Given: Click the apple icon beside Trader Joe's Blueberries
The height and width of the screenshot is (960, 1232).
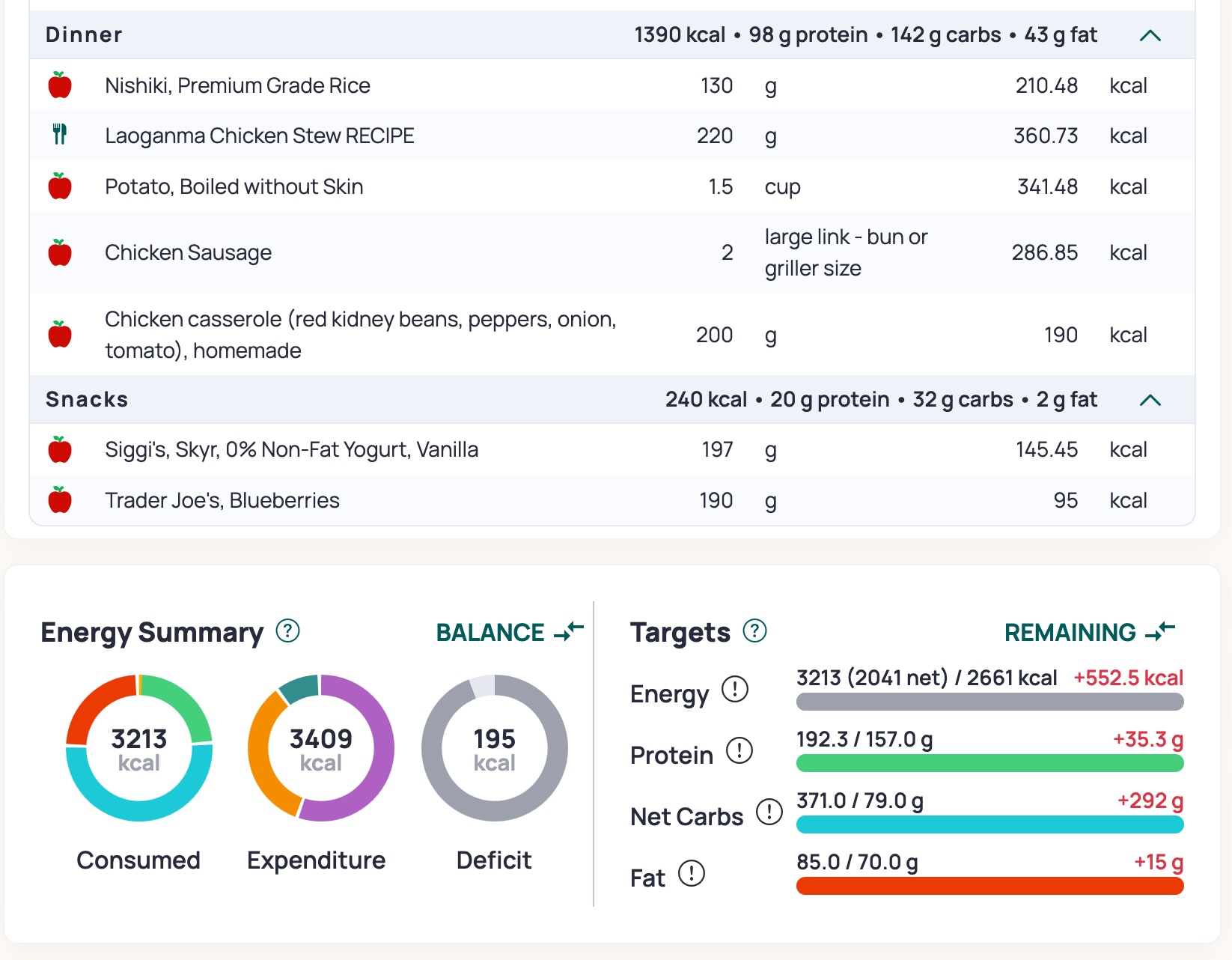Looking at the screenshot, I should coord(60,499).
